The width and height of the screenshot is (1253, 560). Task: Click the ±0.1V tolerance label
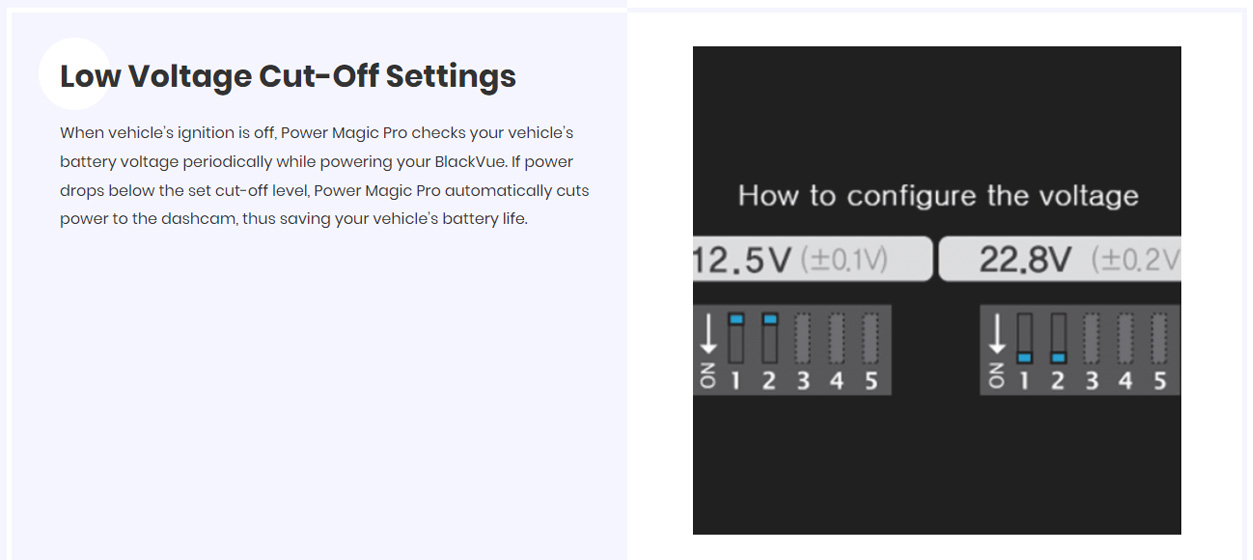(844, 261)
